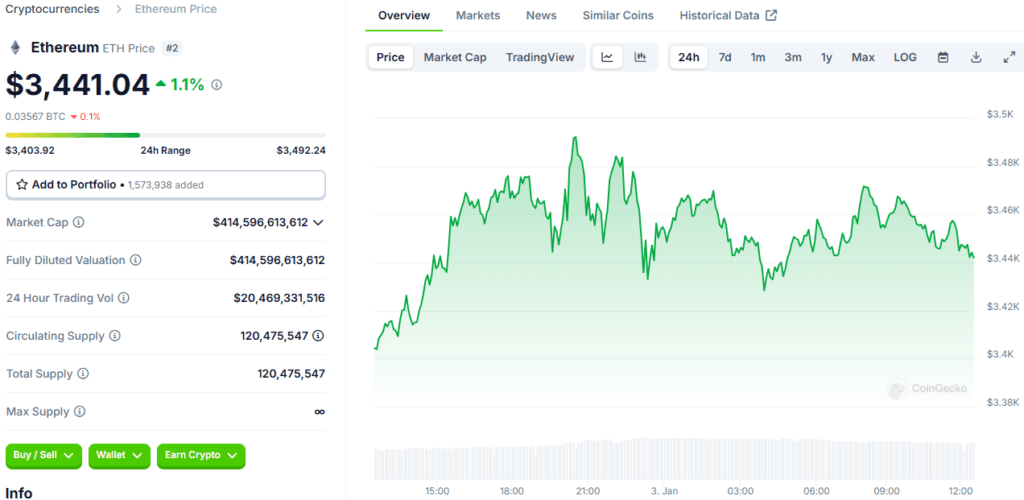Select Price chart view
Image resolution: width=1024 pixels, height=500 pixels.
coord(391,57)
